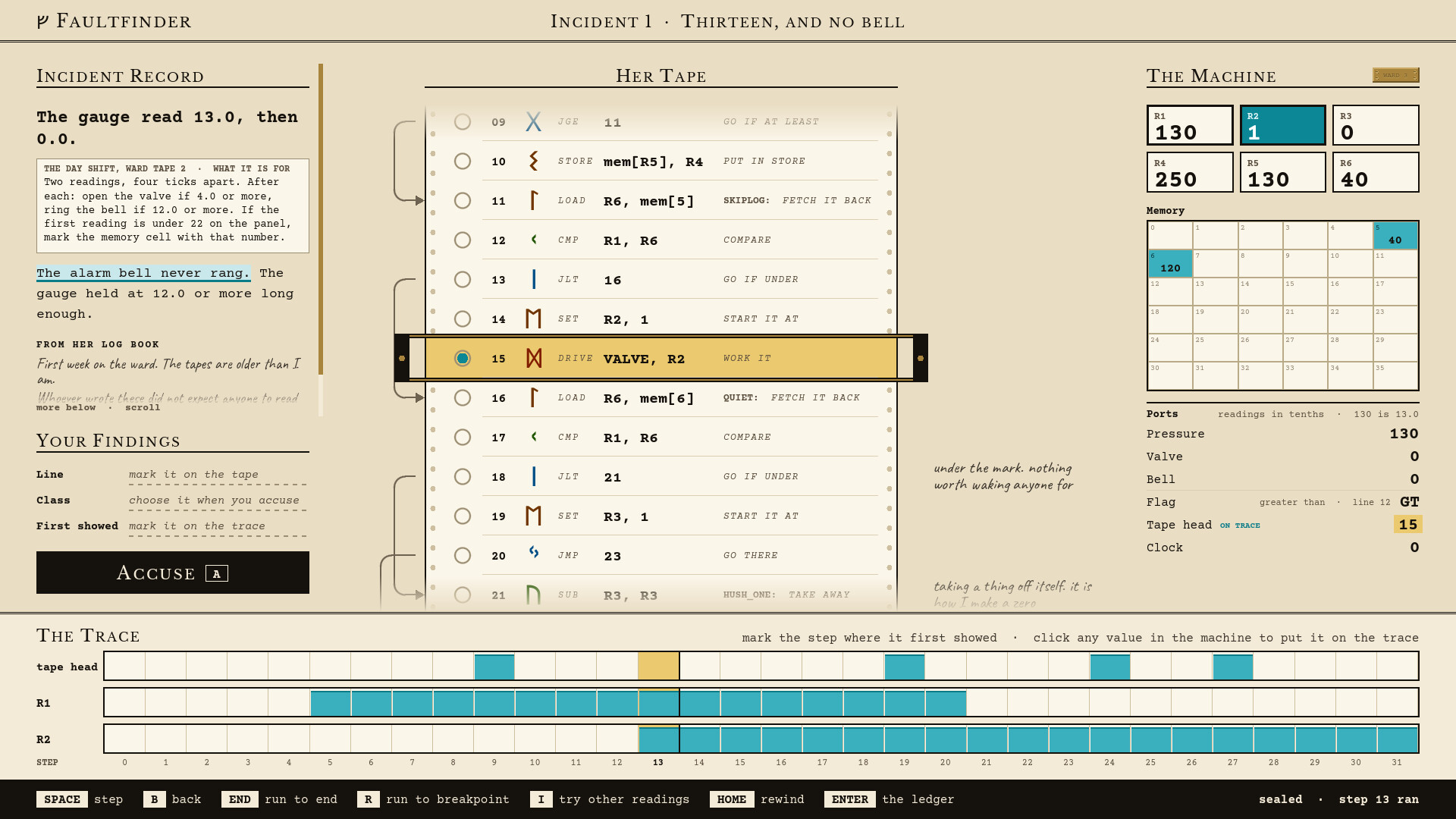Click the LOAD rune icon on line 16
1456x819 pixels.
point(534,397)
